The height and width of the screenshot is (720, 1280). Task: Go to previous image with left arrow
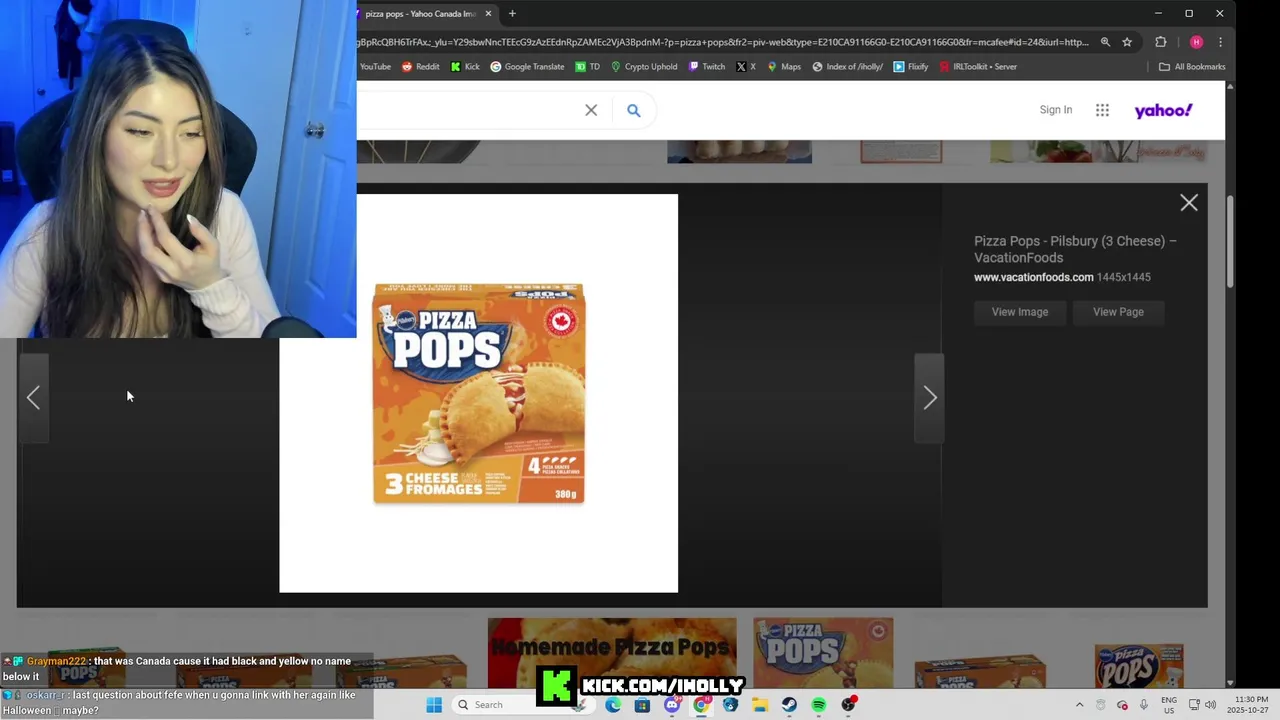coord(33,398)
